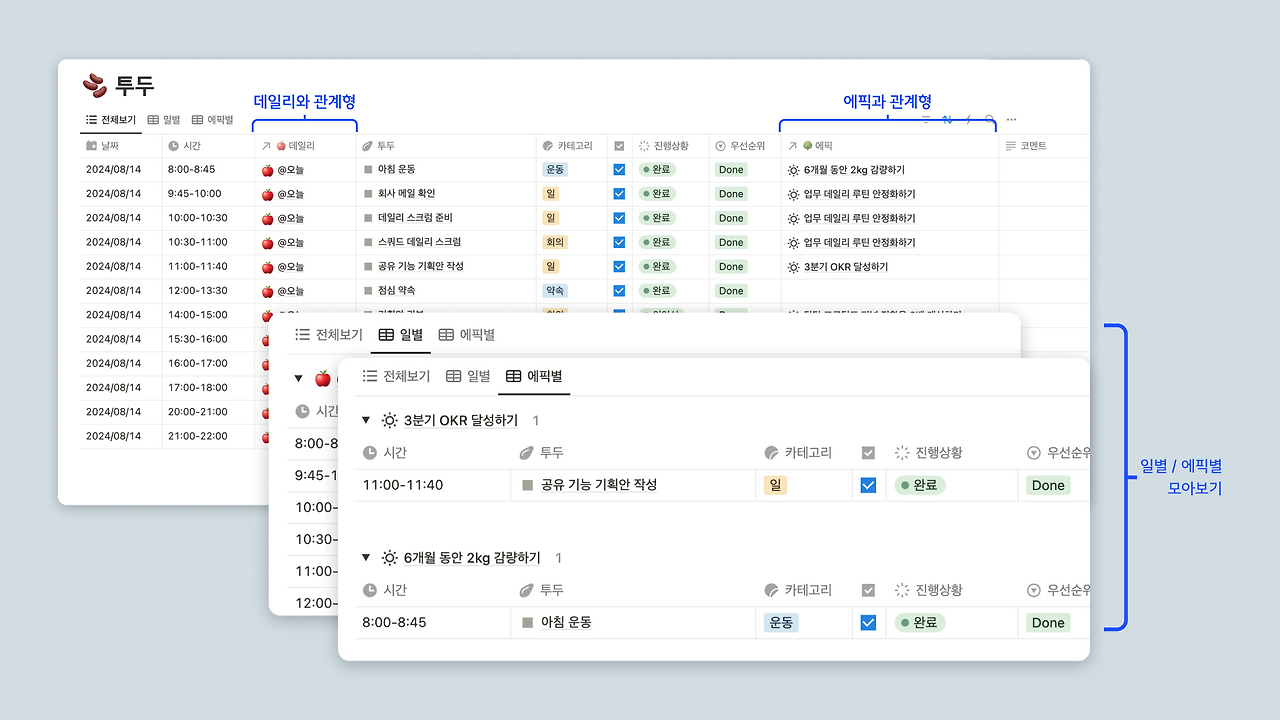Check the checkbox for 아침 운동 row

click(x=618, y=169)
